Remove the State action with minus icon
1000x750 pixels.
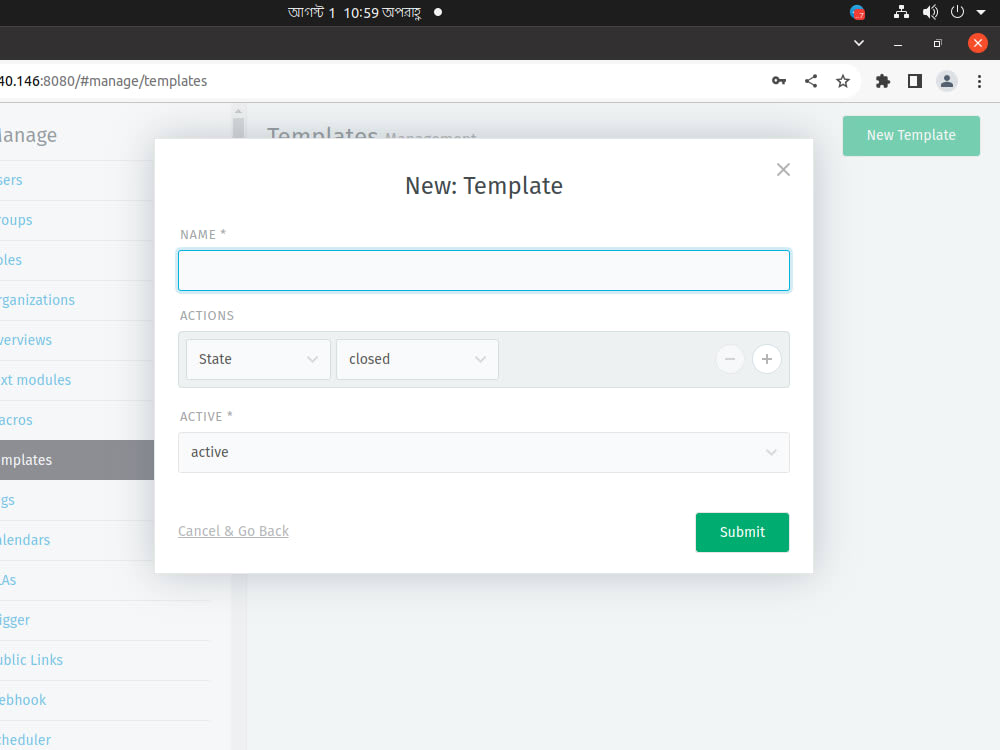[x=730, y=359]
